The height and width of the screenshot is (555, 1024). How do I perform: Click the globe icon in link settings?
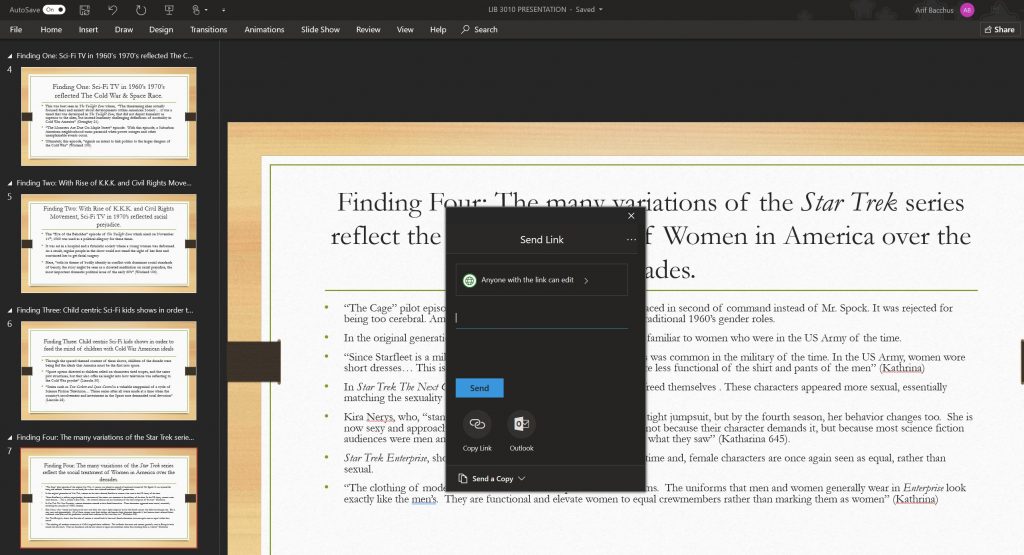[x=469, y=280]
